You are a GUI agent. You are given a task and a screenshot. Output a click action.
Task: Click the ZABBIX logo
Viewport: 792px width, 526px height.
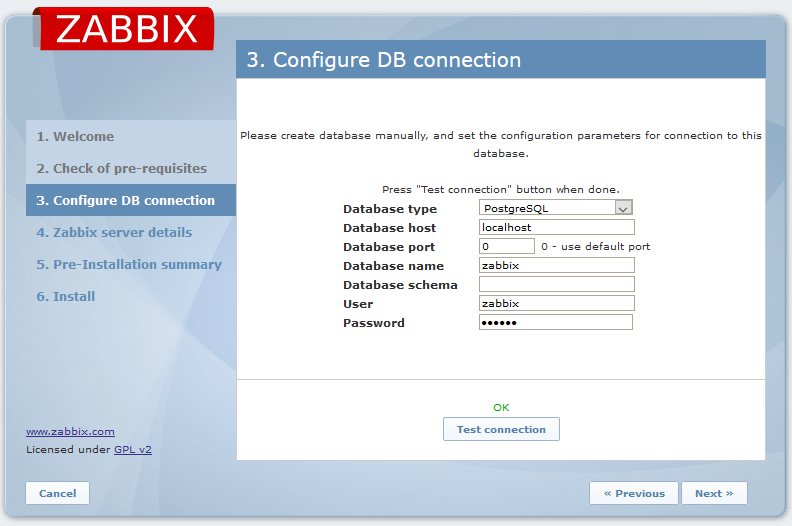tap(125, 29)
